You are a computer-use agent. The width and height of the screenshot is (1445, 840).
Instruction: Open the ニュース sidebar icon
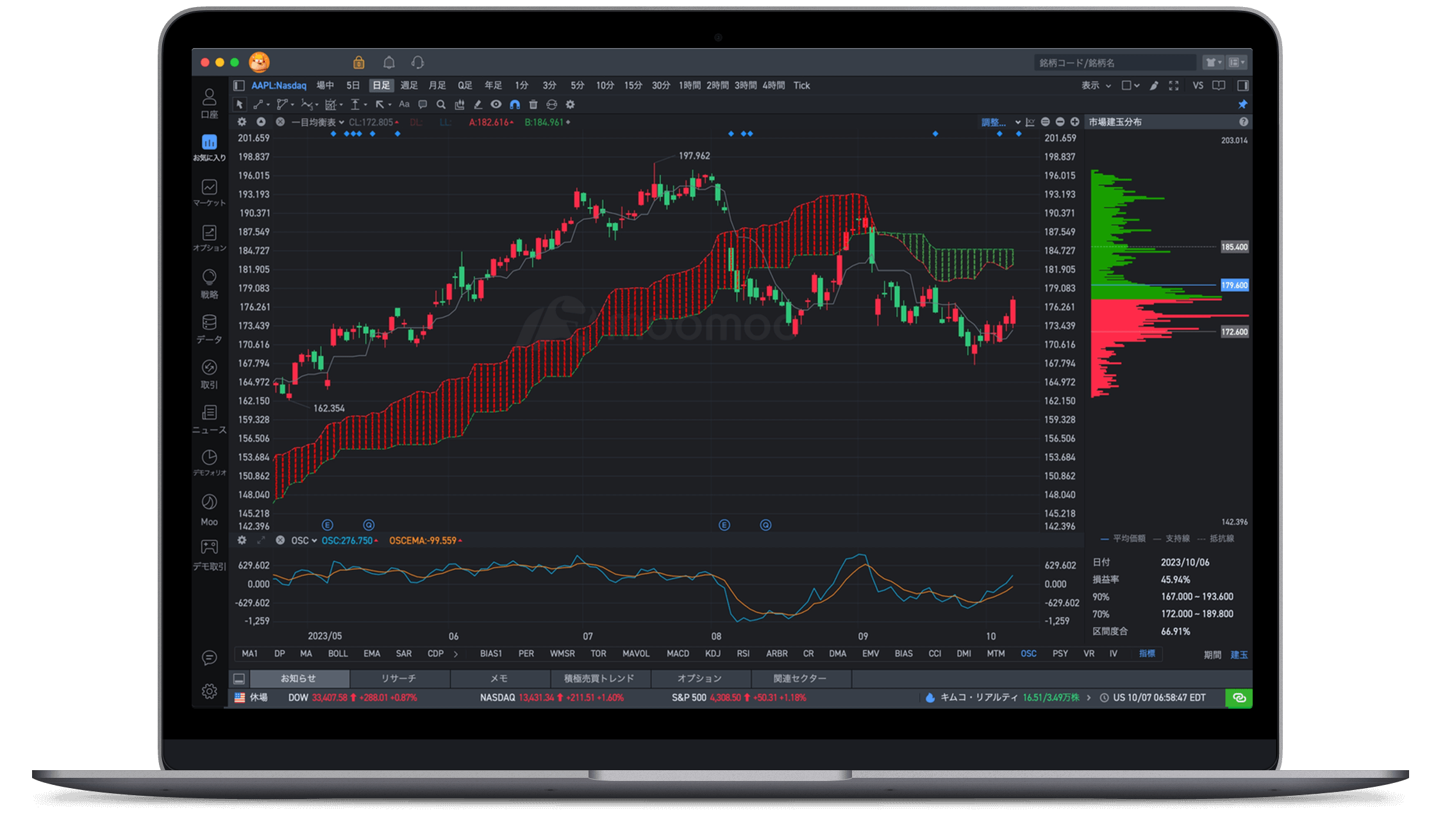click(209, 419)
